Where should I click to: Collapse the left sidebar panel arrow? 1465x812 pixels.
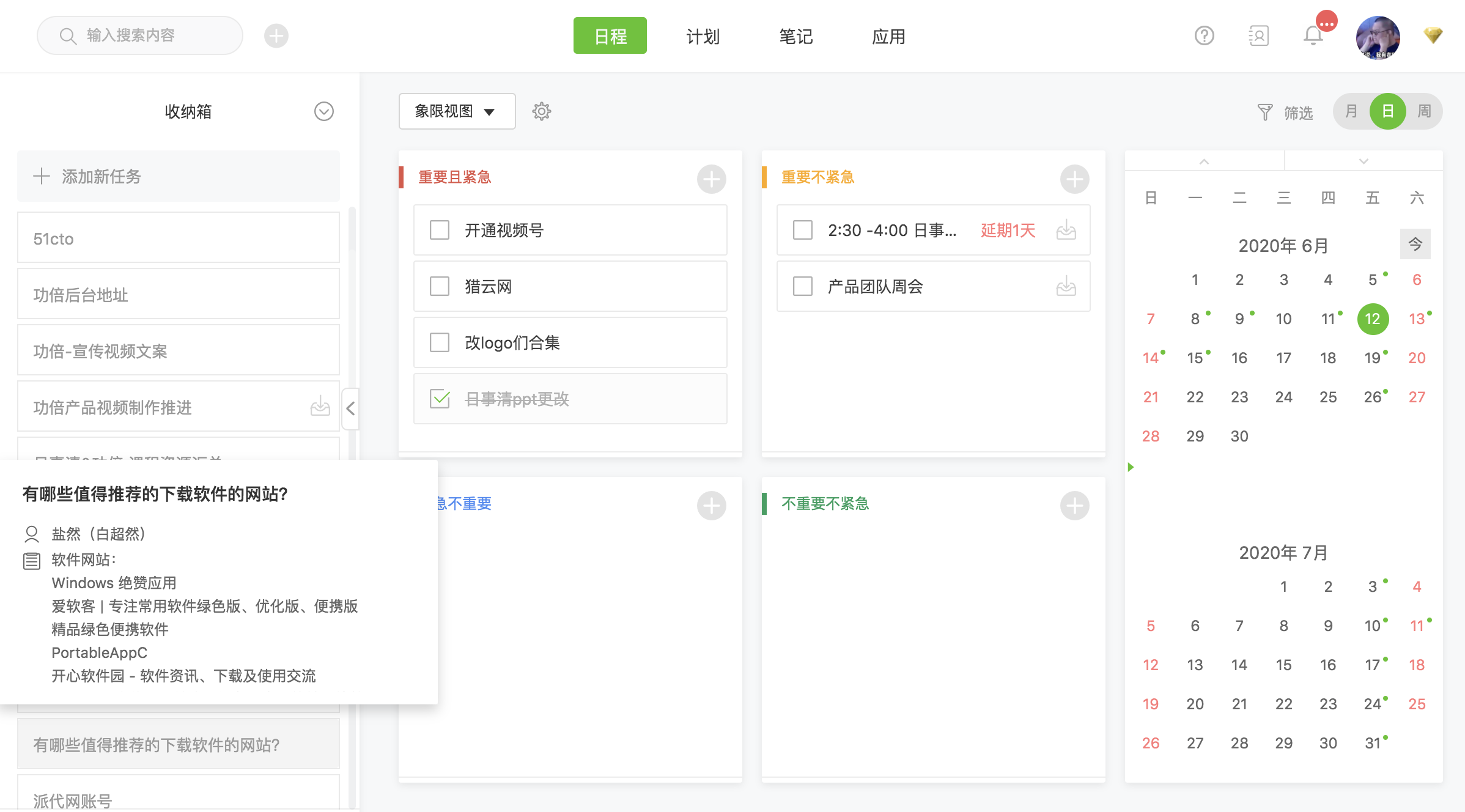pyautogui.click(x=350, y=408)
